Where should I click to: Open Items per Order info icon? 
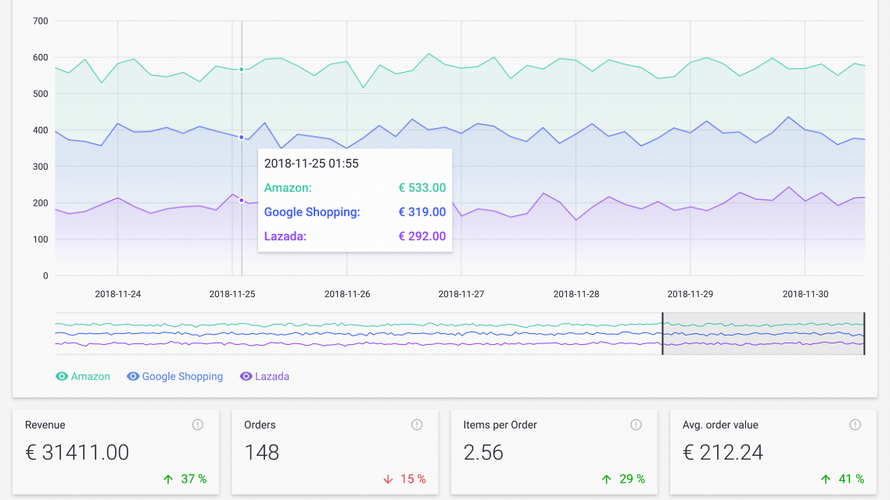click(636, 425)
